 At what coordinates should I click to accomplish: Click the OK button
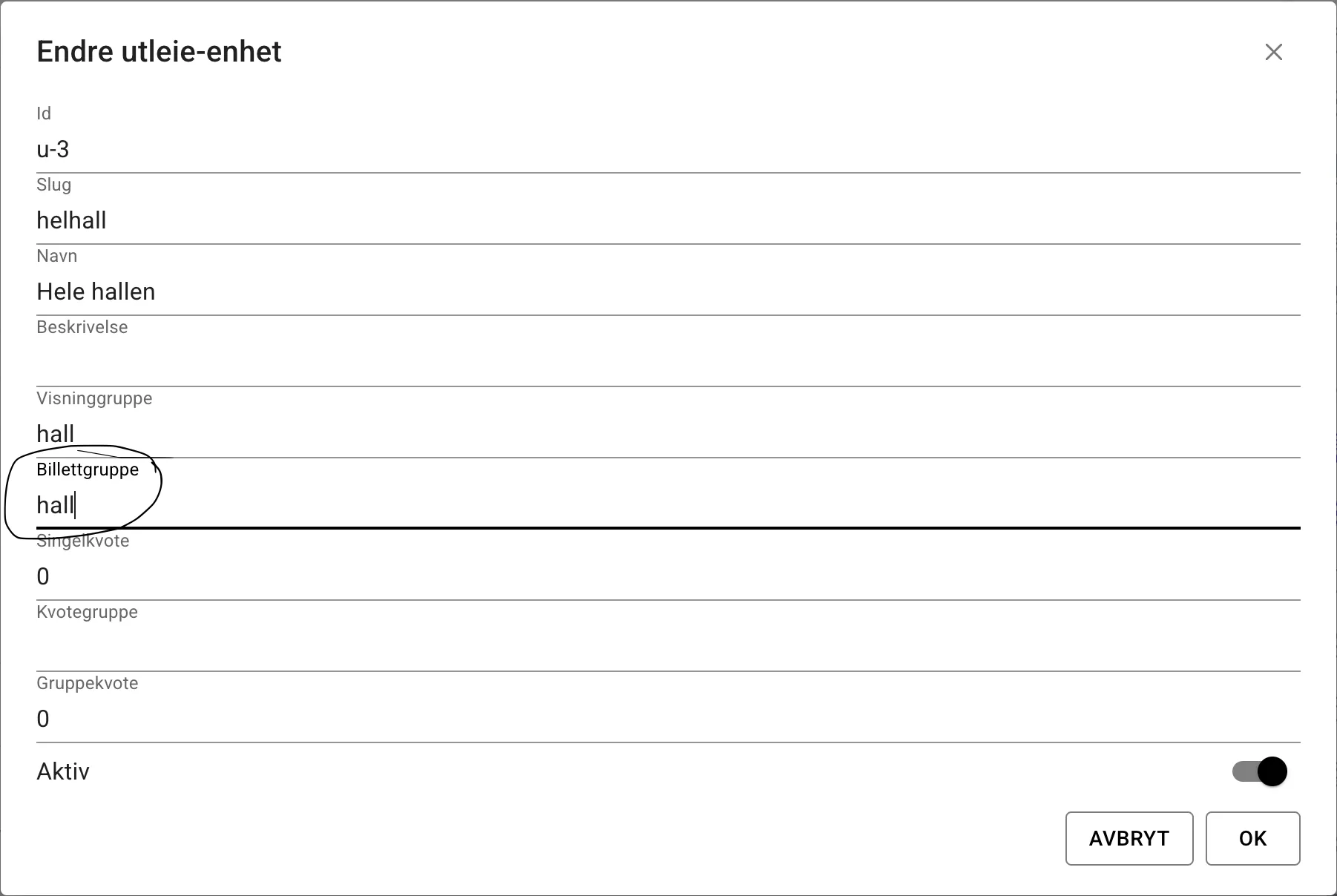1252,839
